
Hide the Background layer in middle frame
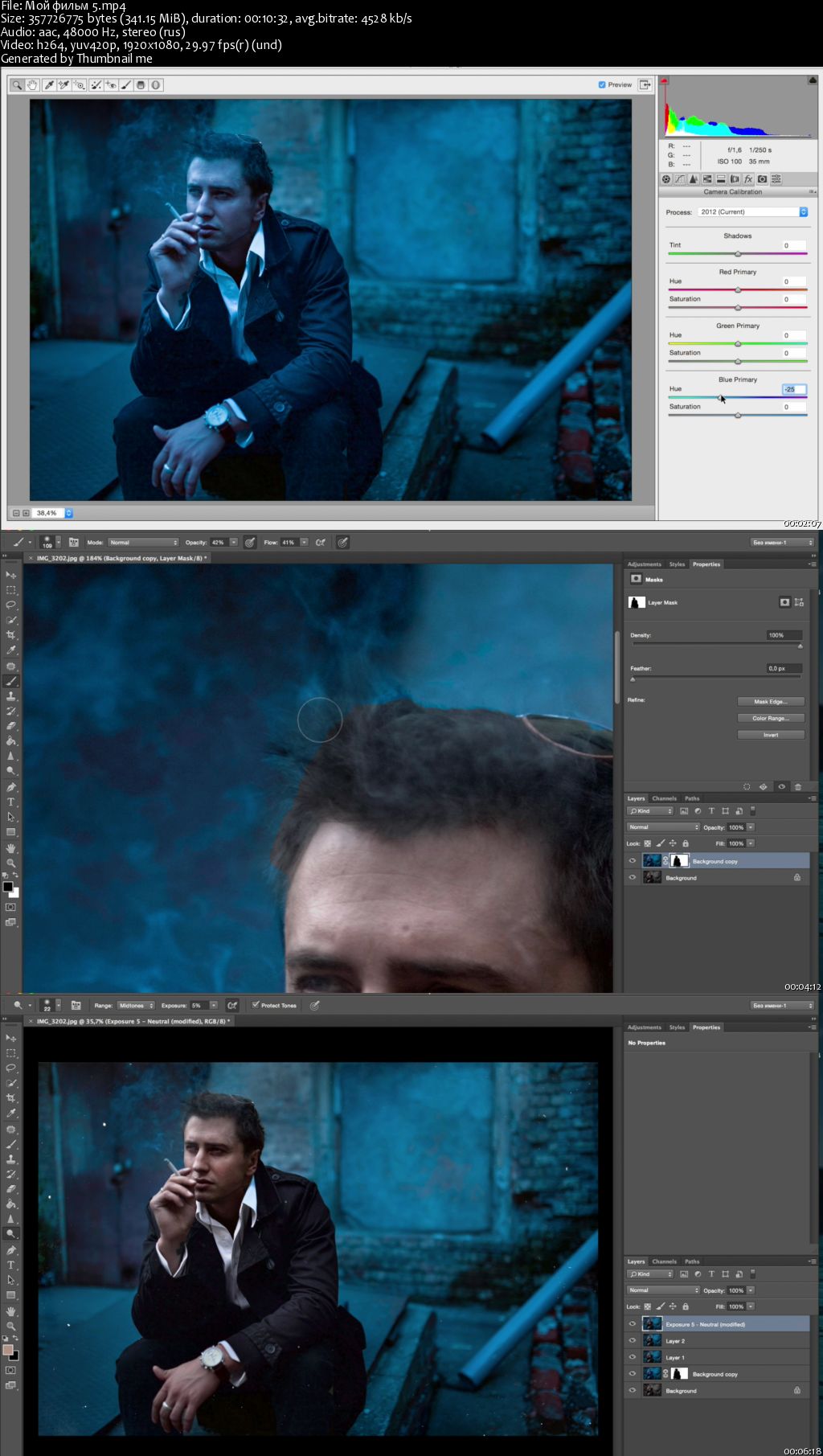coord(633,878)
